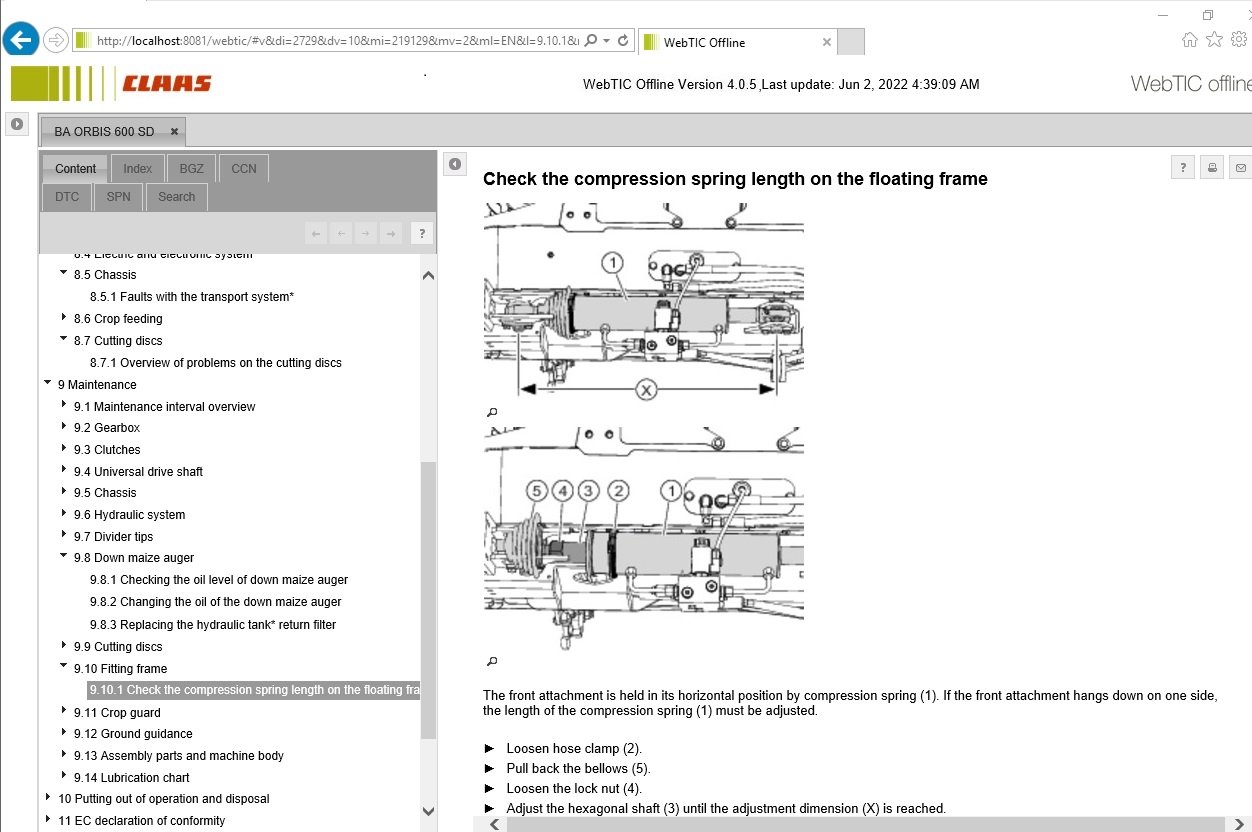Click navigation panel help question mark

422,233
